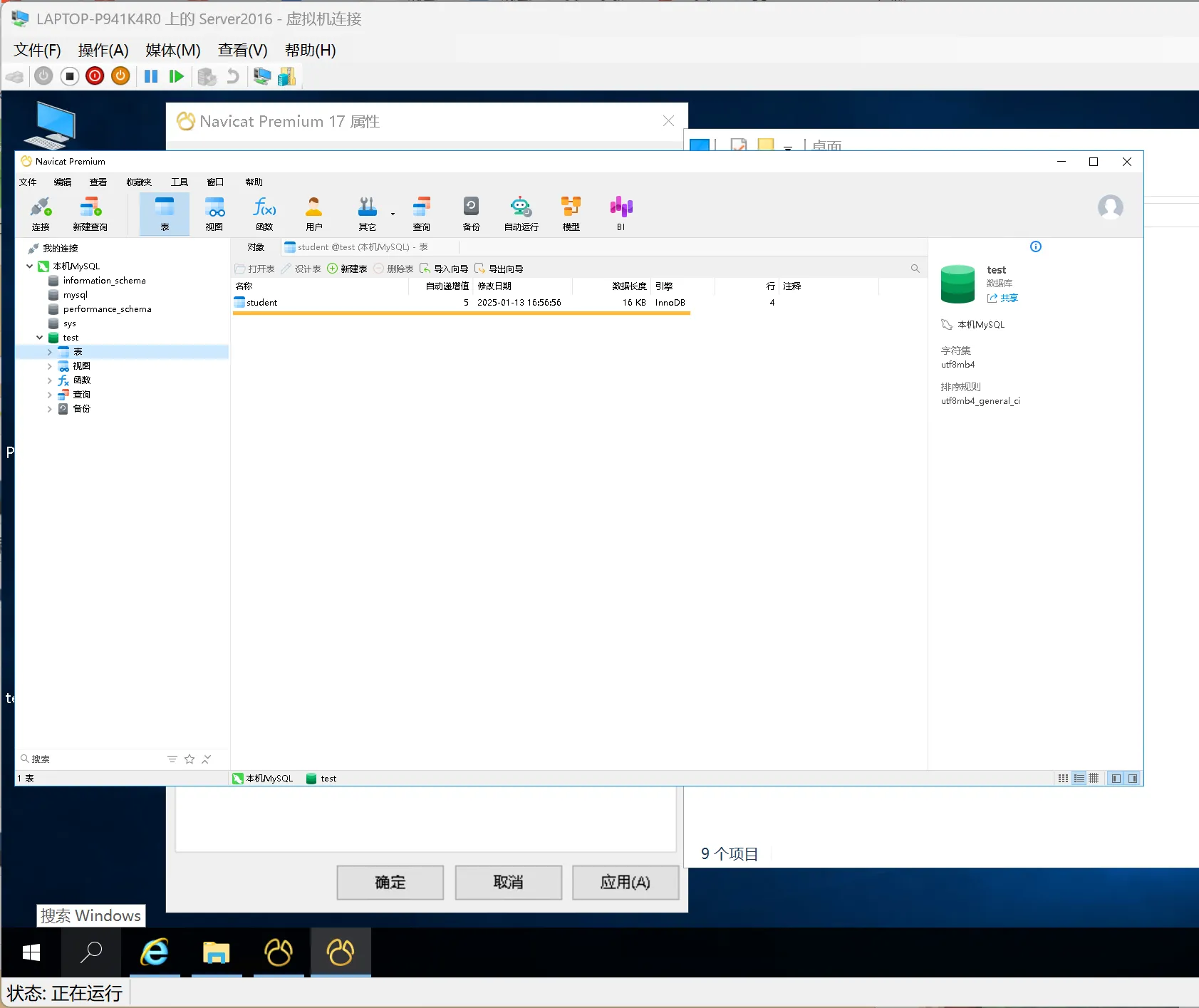Image resolution: width=1199 pixels, height=1008 pixels.
Task: Open Navicat 收藏夹 menu
Action: tap(139, 182)
